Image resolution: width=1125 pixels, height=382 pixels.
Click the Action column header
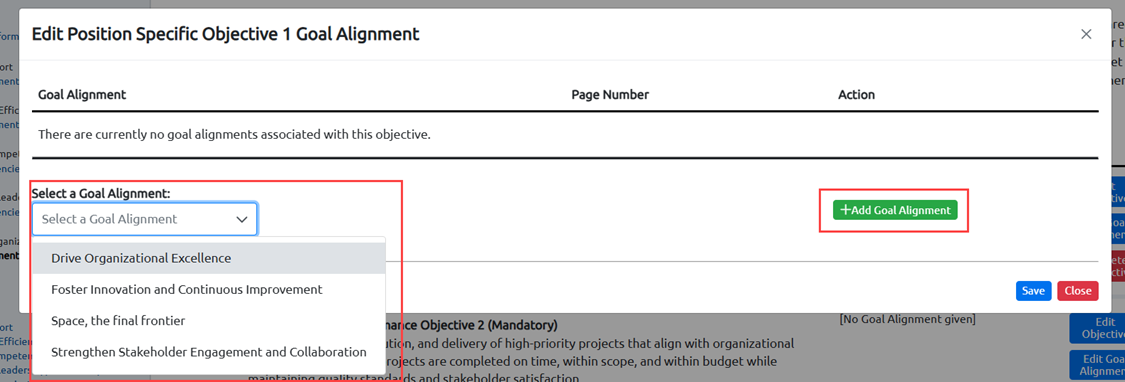[x=856, y=95]
